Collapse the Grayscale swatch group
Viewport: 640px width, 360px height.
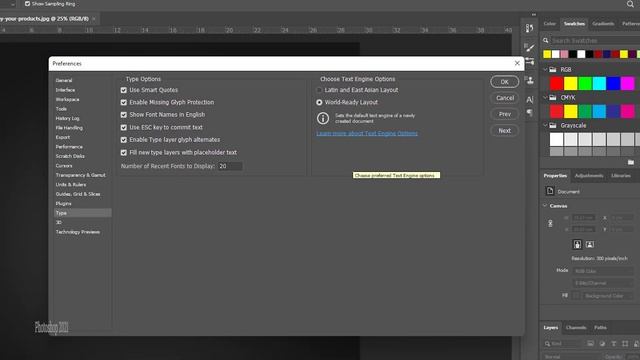(x=545, y=126)
